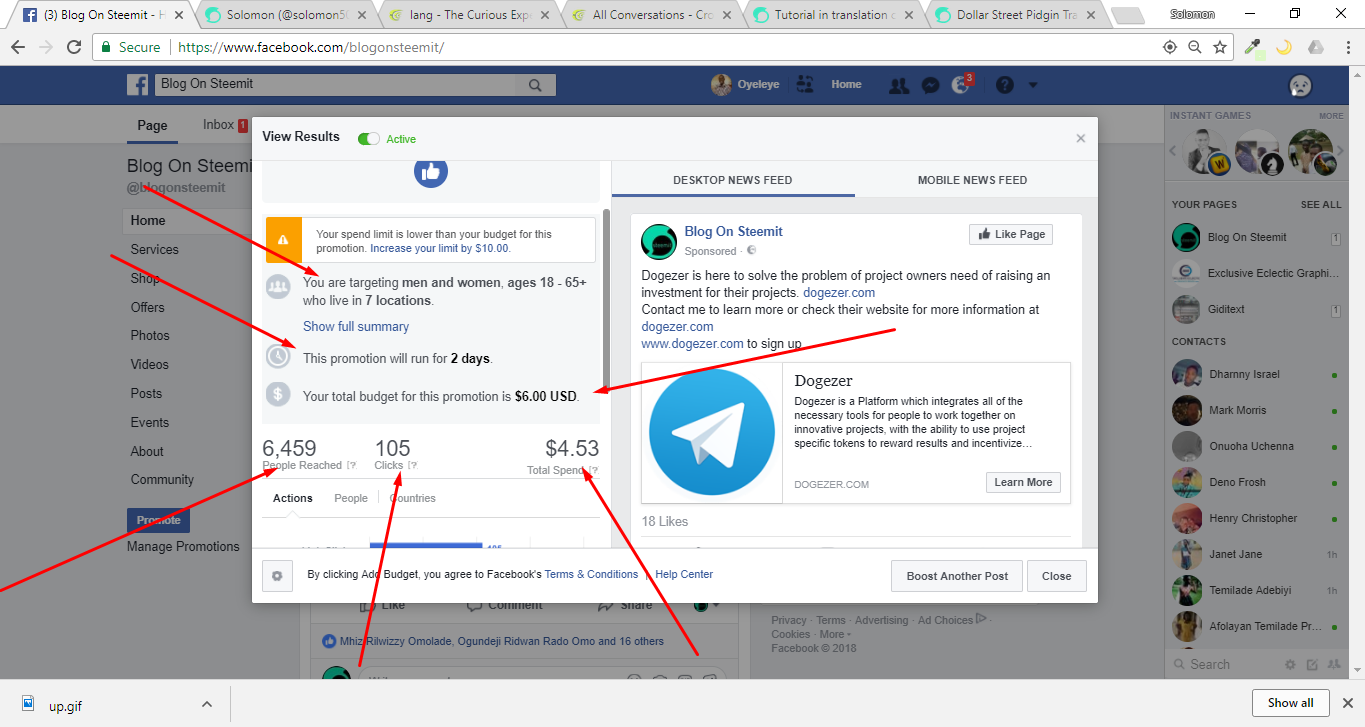
Task: Open Terms & Conditions link
Action: pyautogui.click(x=591, y=574)
